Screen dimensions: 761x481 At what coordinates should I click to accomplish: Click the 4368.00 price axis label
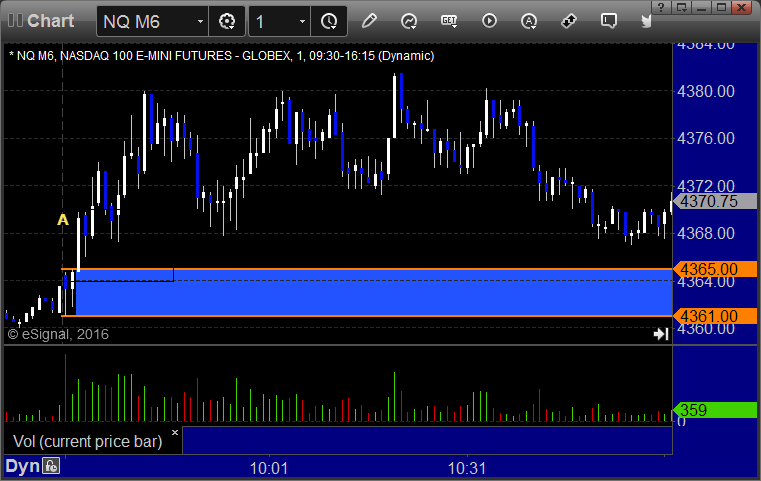706,233
